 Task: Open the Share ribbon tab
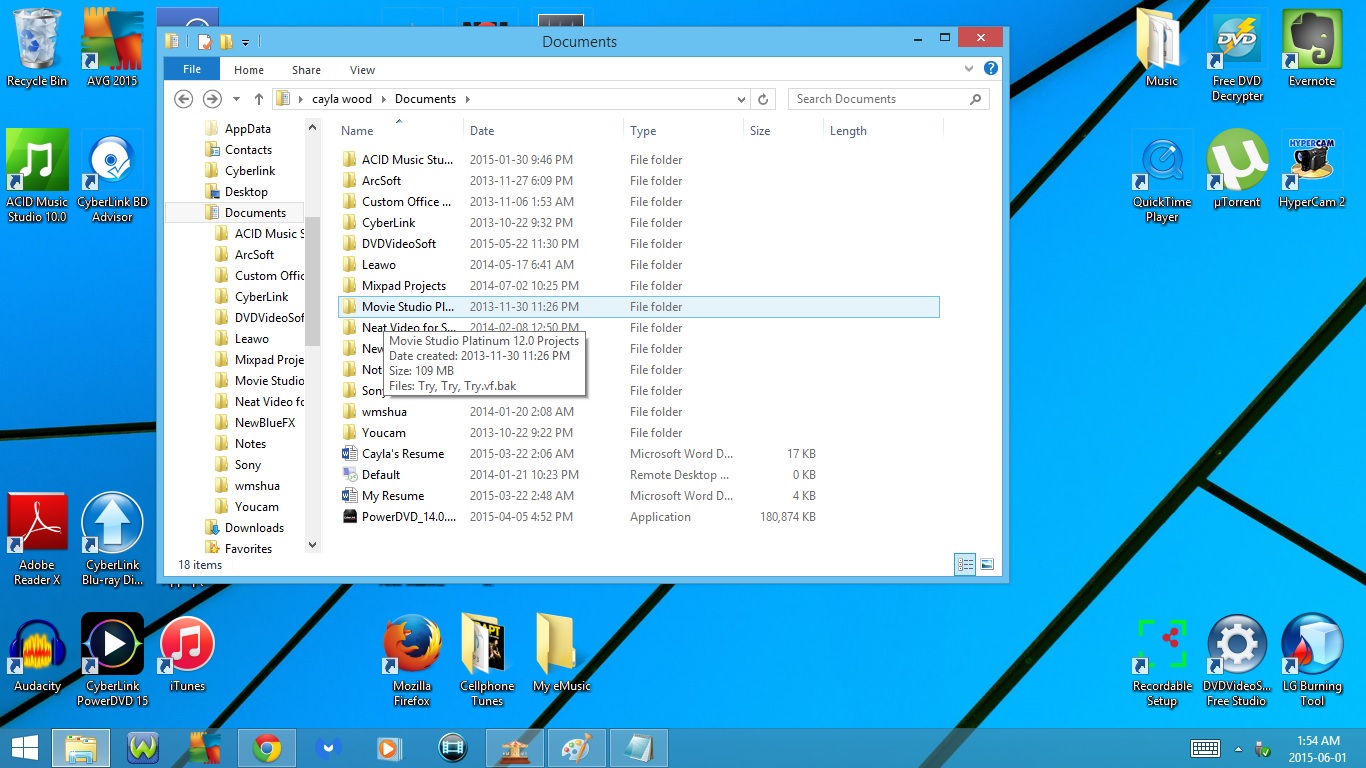306,70
